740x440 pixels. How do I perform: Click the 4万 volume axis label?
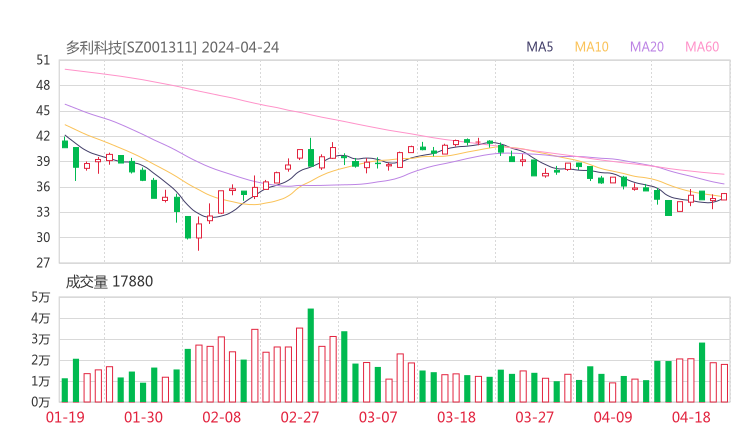pos(41,318)
